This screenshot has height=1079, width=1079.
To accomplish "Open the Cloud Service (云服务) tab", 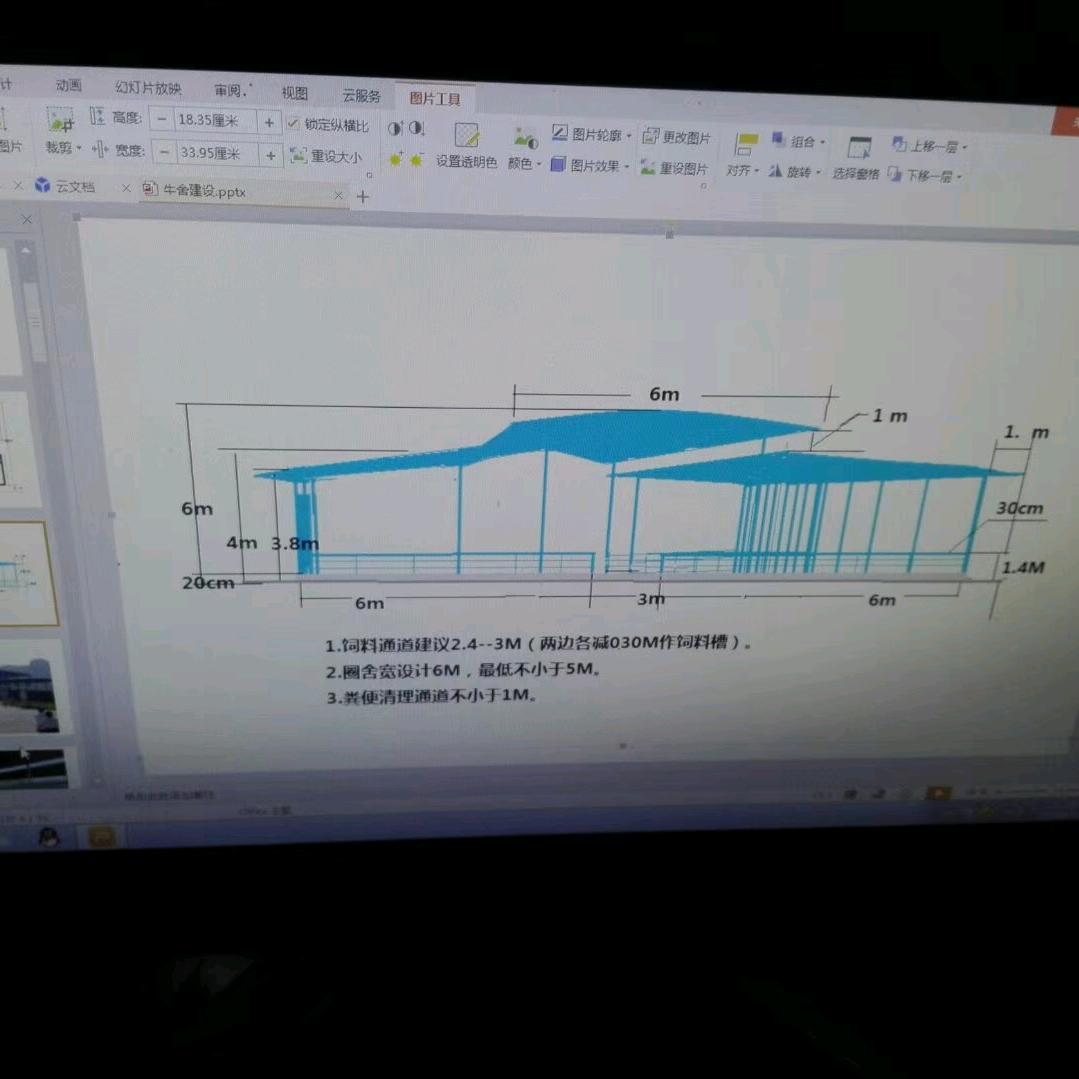I will tap(361, 96).
